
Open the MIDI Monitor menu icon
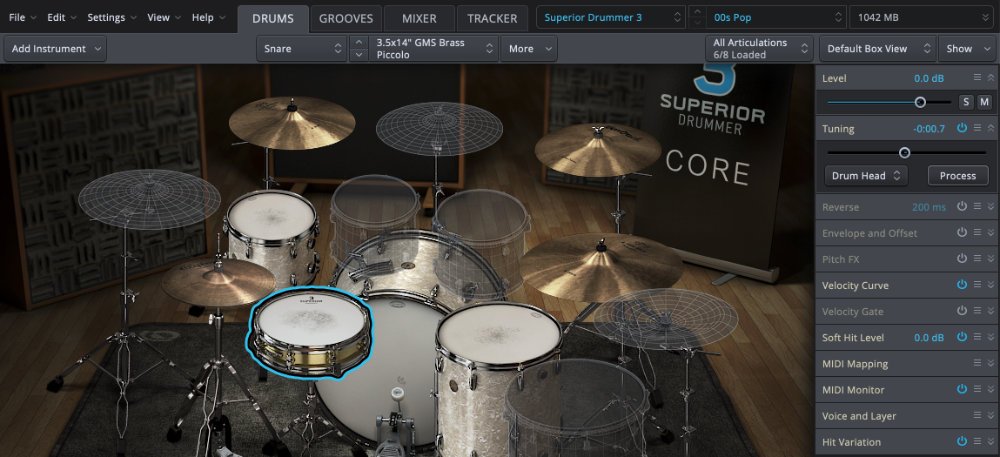click(977, 389)
